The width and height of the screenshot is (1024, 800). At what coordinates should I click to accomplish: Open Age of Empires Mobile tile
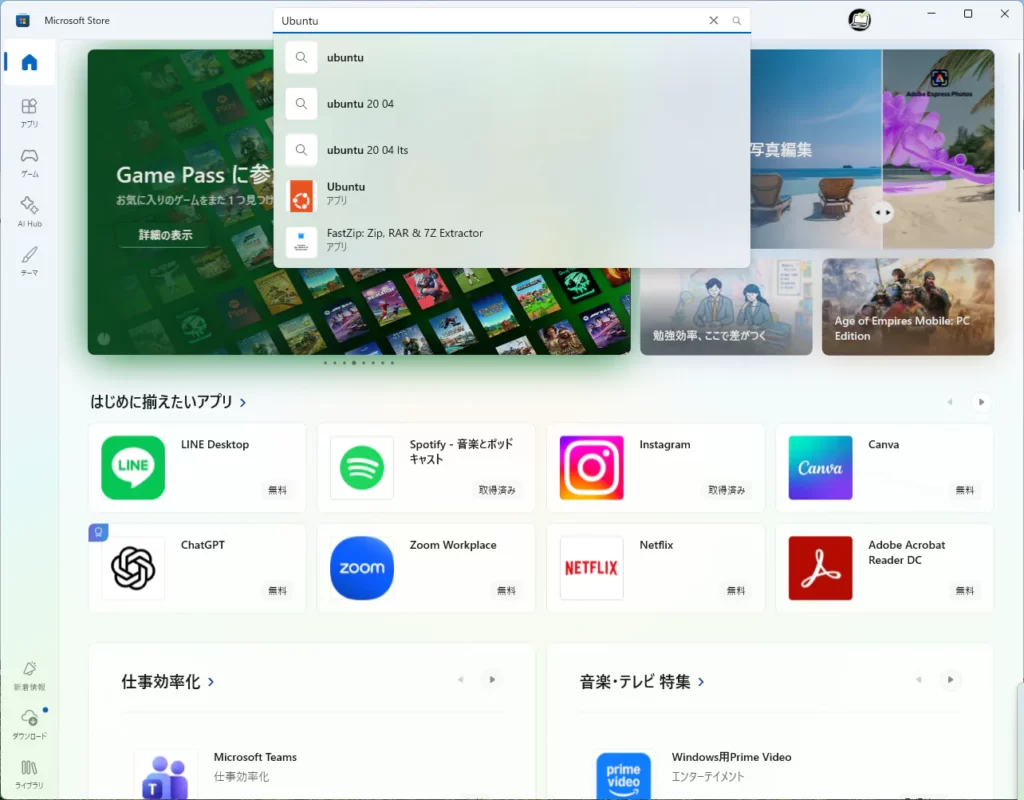[x=908, y=306]
